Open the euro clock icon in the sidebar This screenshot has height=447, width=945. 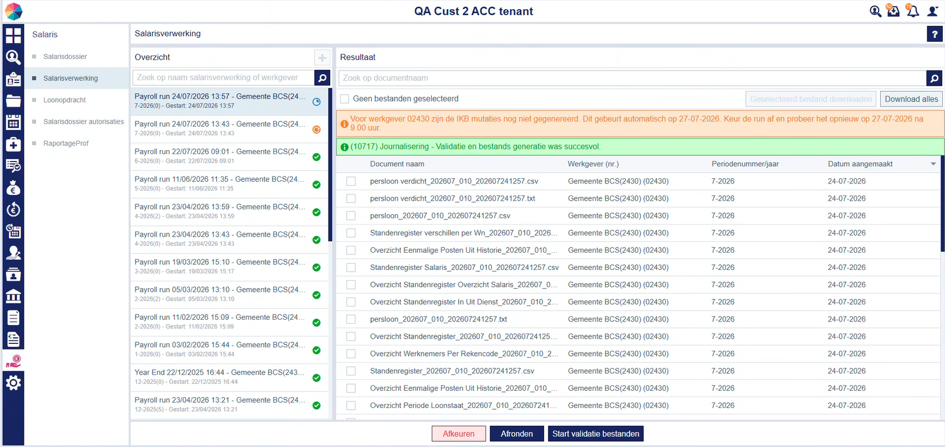tap(13, 210)
